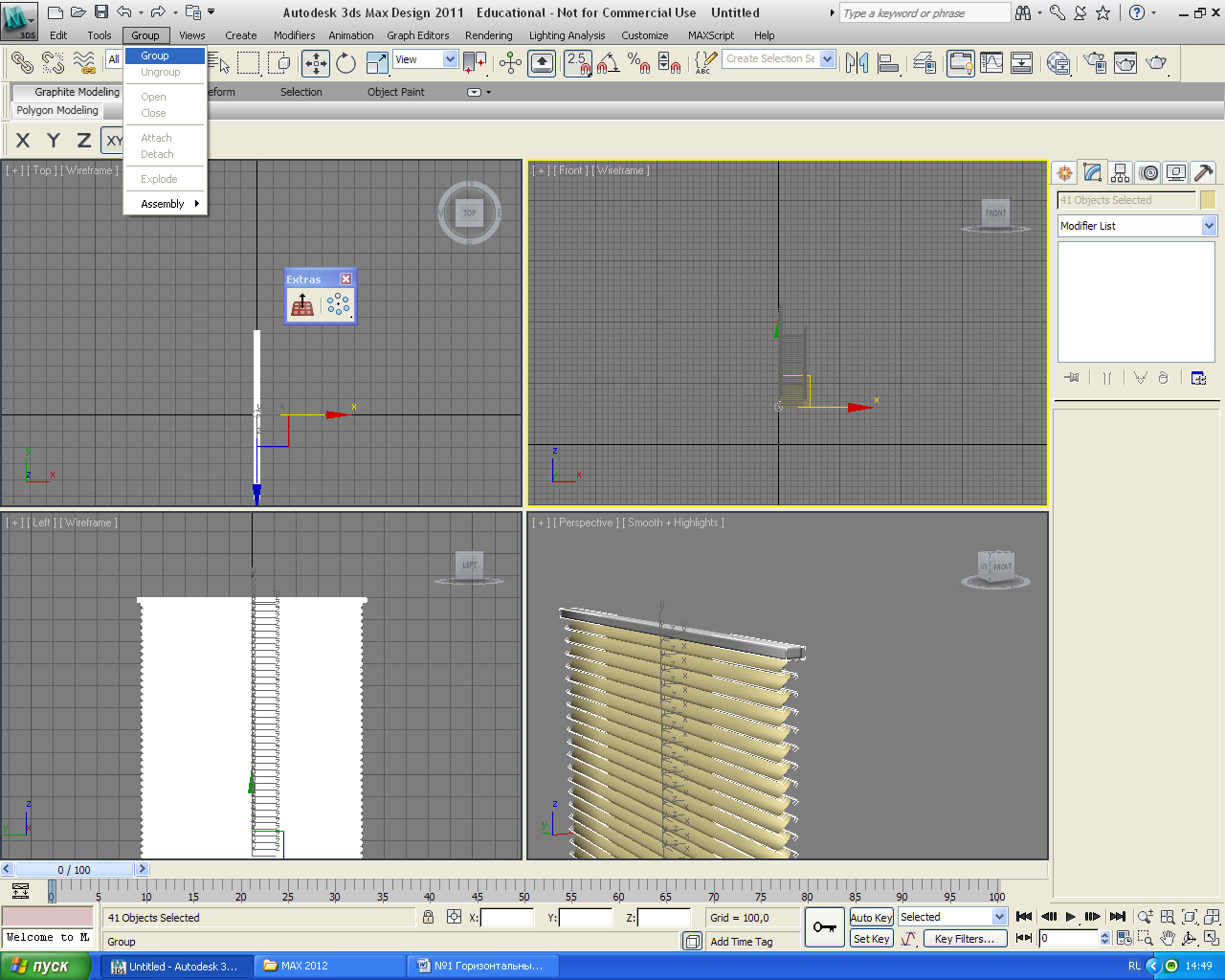
Task: Open the View reference coordinate dropdown
Action: (x=426, y=59)
